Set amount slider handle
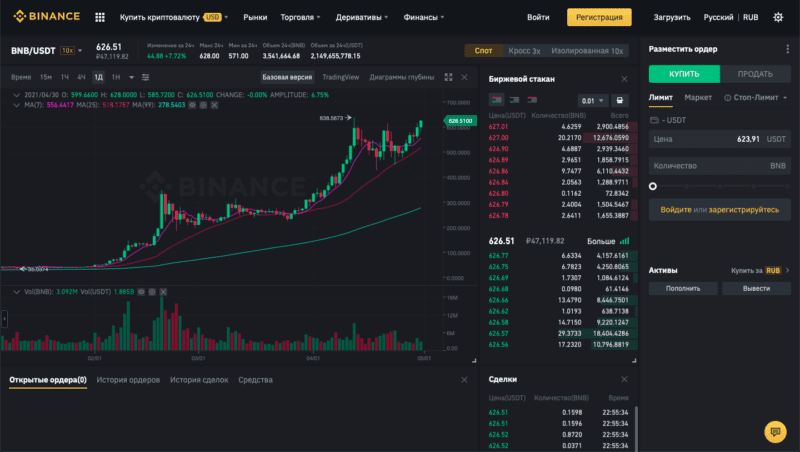Screen dimensions: 800x452 (x=653, y=186)
